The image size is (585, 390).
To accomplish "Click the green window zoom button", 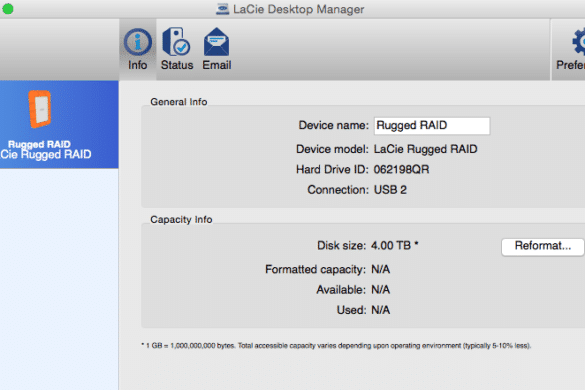I will click(x=8, y=9).
